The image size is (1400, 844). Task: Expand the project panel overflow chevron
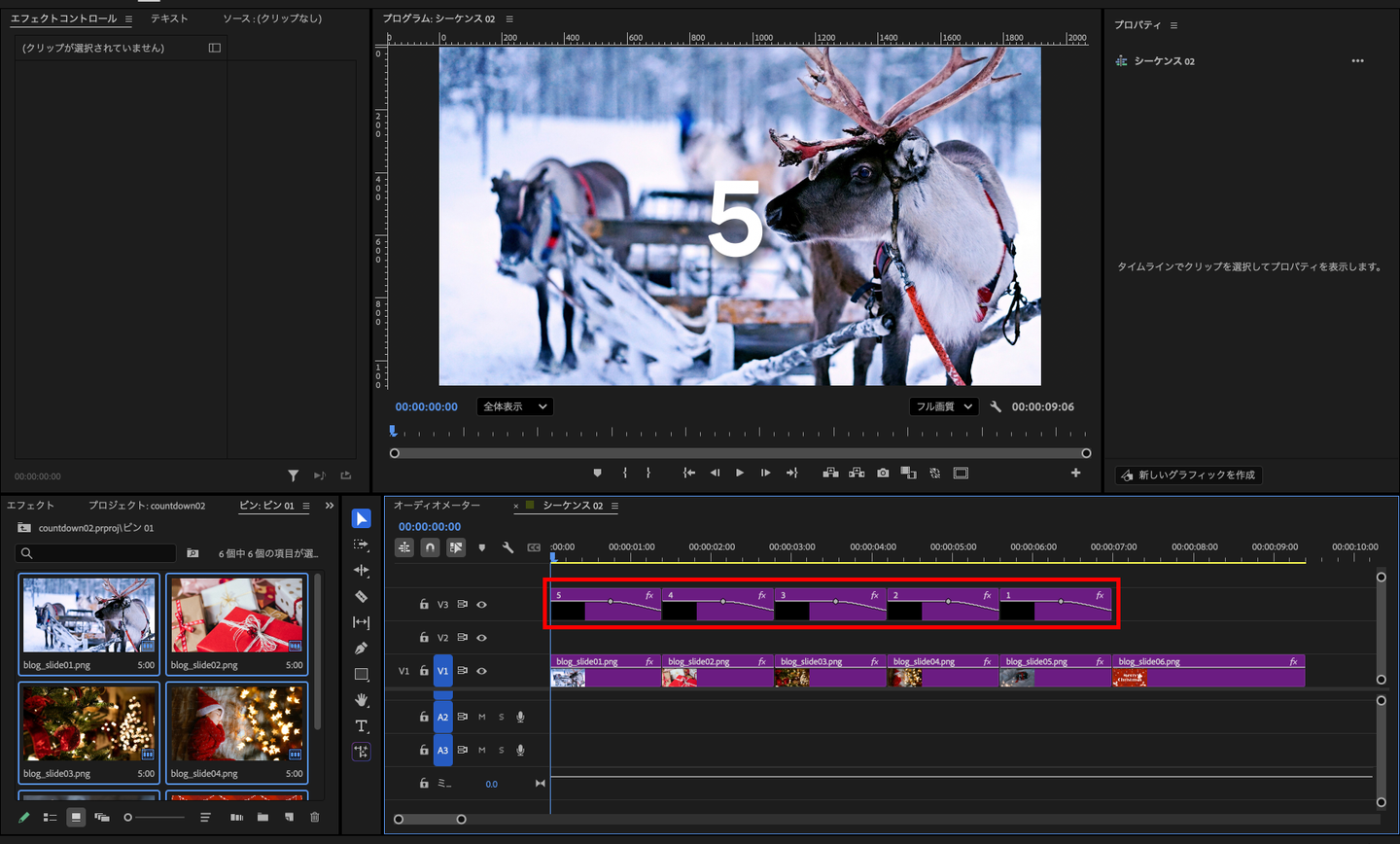(329, 506)
